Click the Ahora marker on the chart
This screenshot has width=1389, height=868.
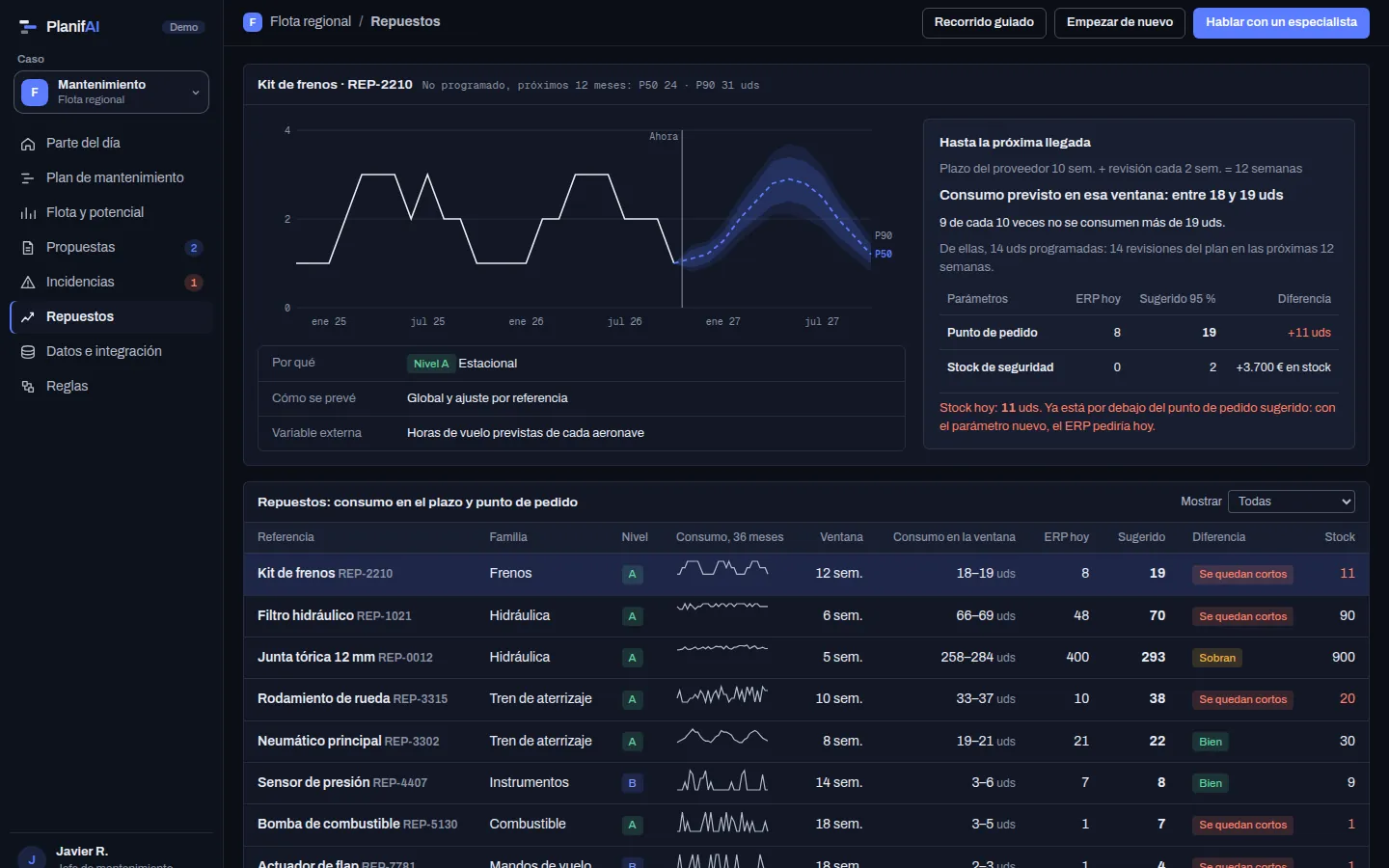[x=664, y=136]
